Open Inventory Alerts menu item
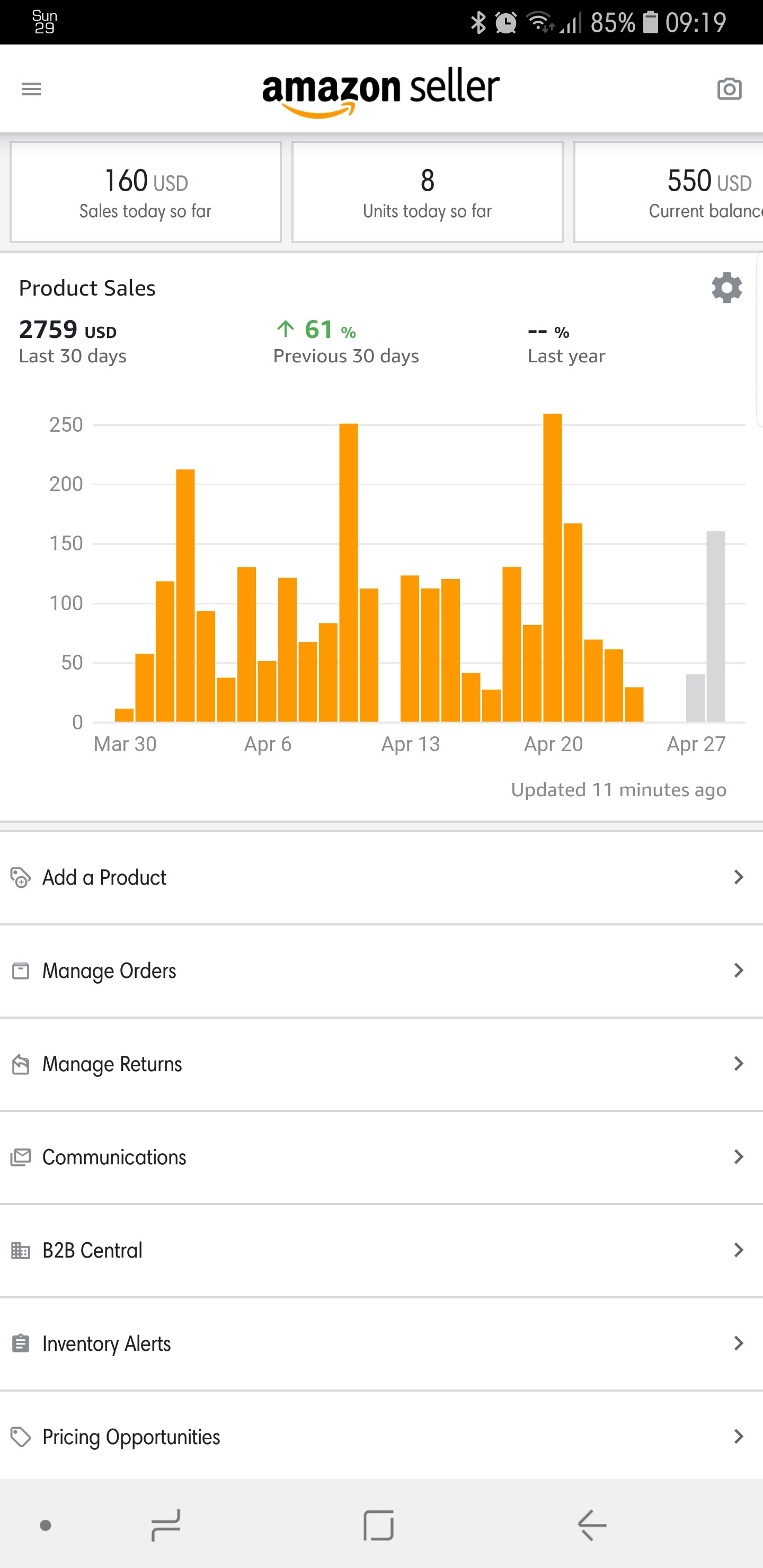763x1568 pixels. [381, 1343]
